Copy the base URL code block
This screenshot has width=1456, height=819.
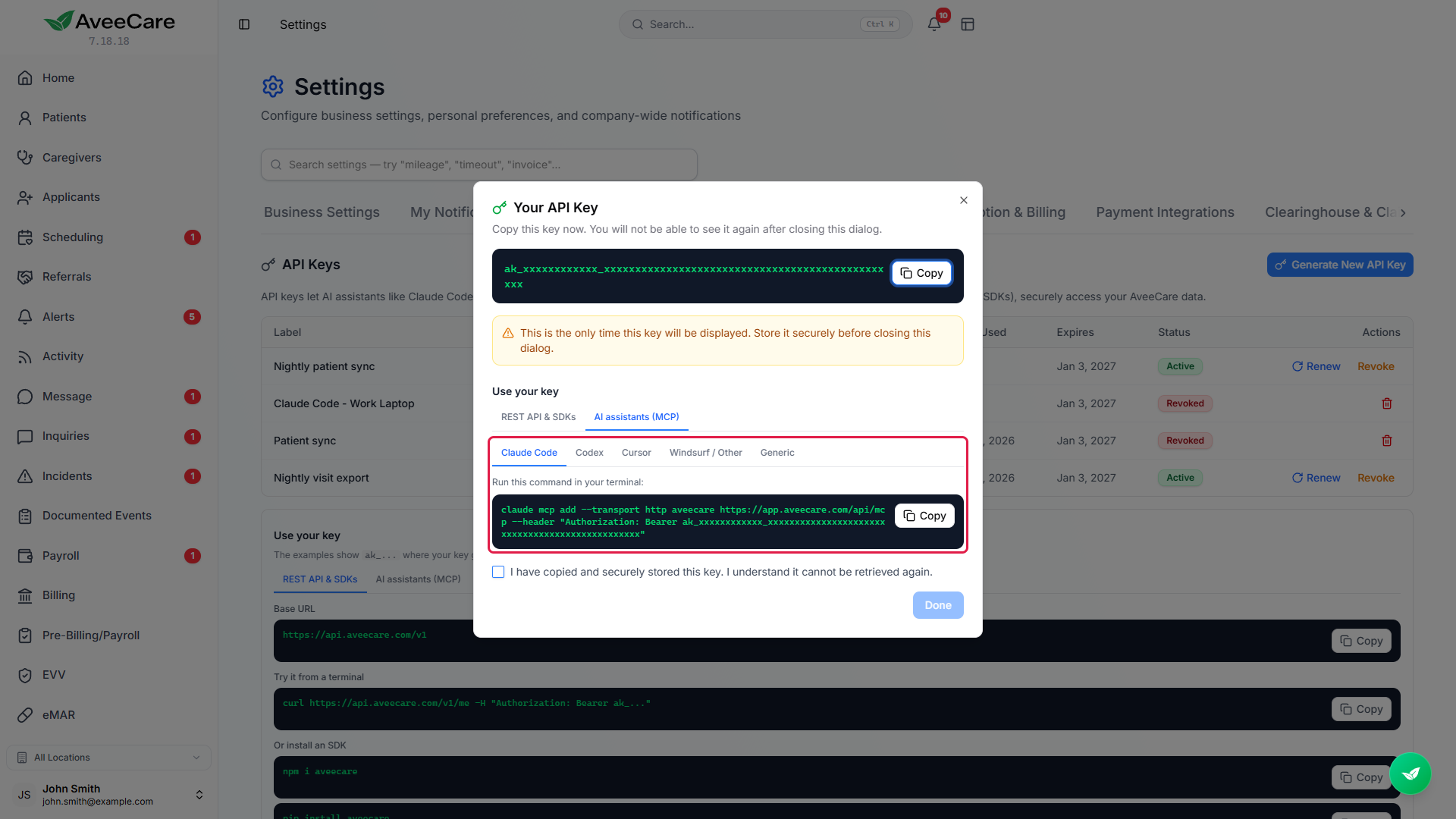(1361, 641)
